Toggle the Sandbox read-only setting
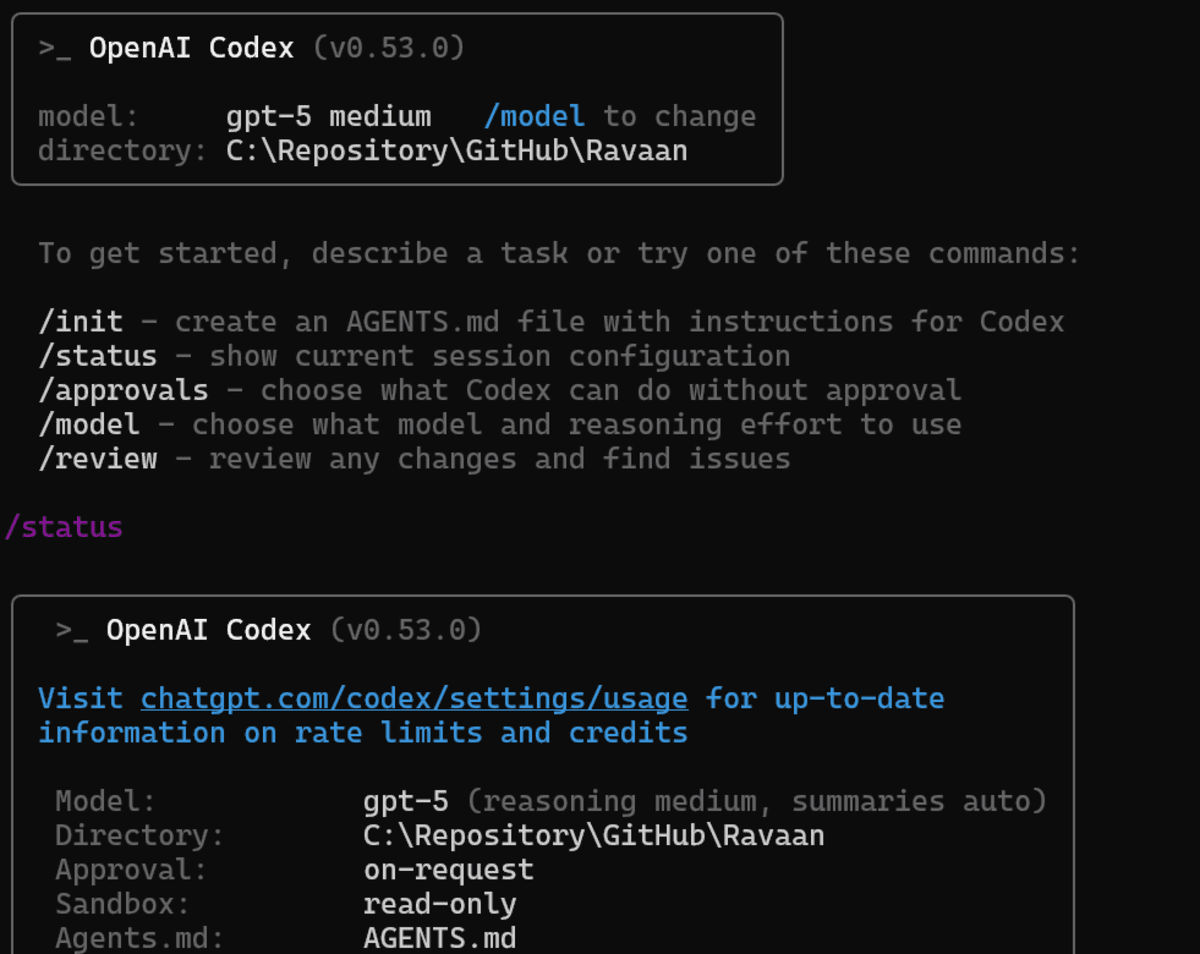Screen dimensions: 1200x954 point(438,903)
